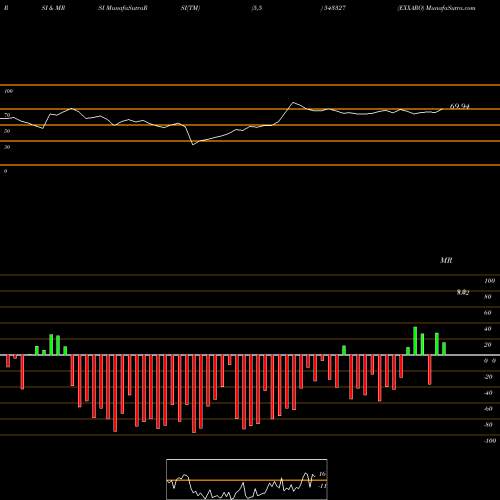
Task: Click the RSI axis label 30
Action: coord(7,147)
